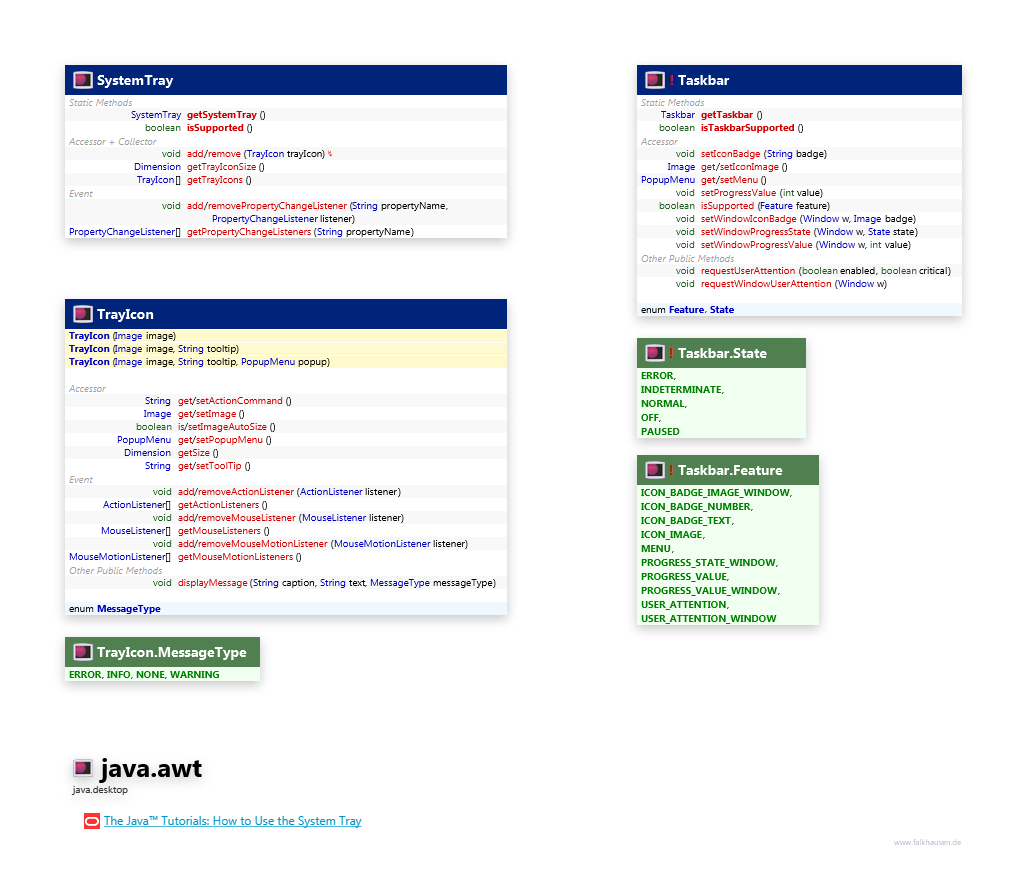Click the setWindowProgressState method
The height and width of the screenshot is (888, 1018).
[x=756, y=232]
